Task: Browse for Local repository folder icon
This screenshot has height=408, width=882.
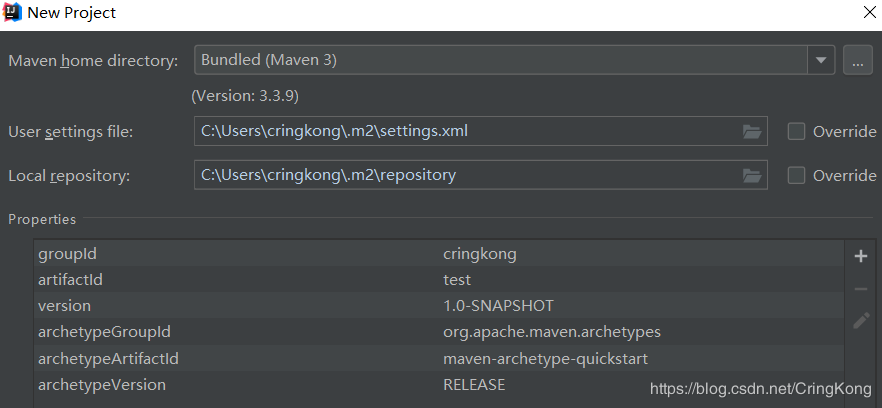Action: pos(752,175)
